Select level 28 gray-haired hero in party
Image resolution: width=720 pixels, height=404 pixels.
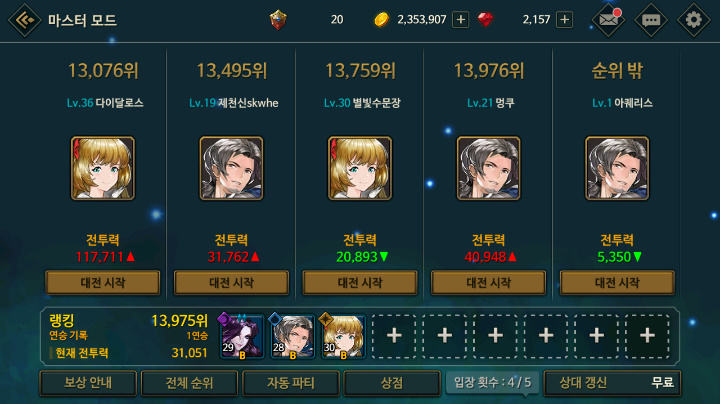tap(292, 336)
